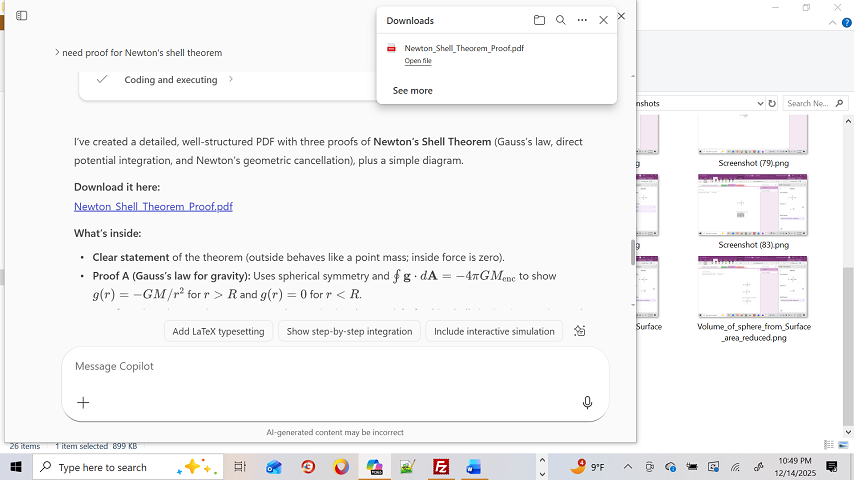Screen dimensions: 854x480
Task: Show hidden system tray icons
Action: pos(628,467)
